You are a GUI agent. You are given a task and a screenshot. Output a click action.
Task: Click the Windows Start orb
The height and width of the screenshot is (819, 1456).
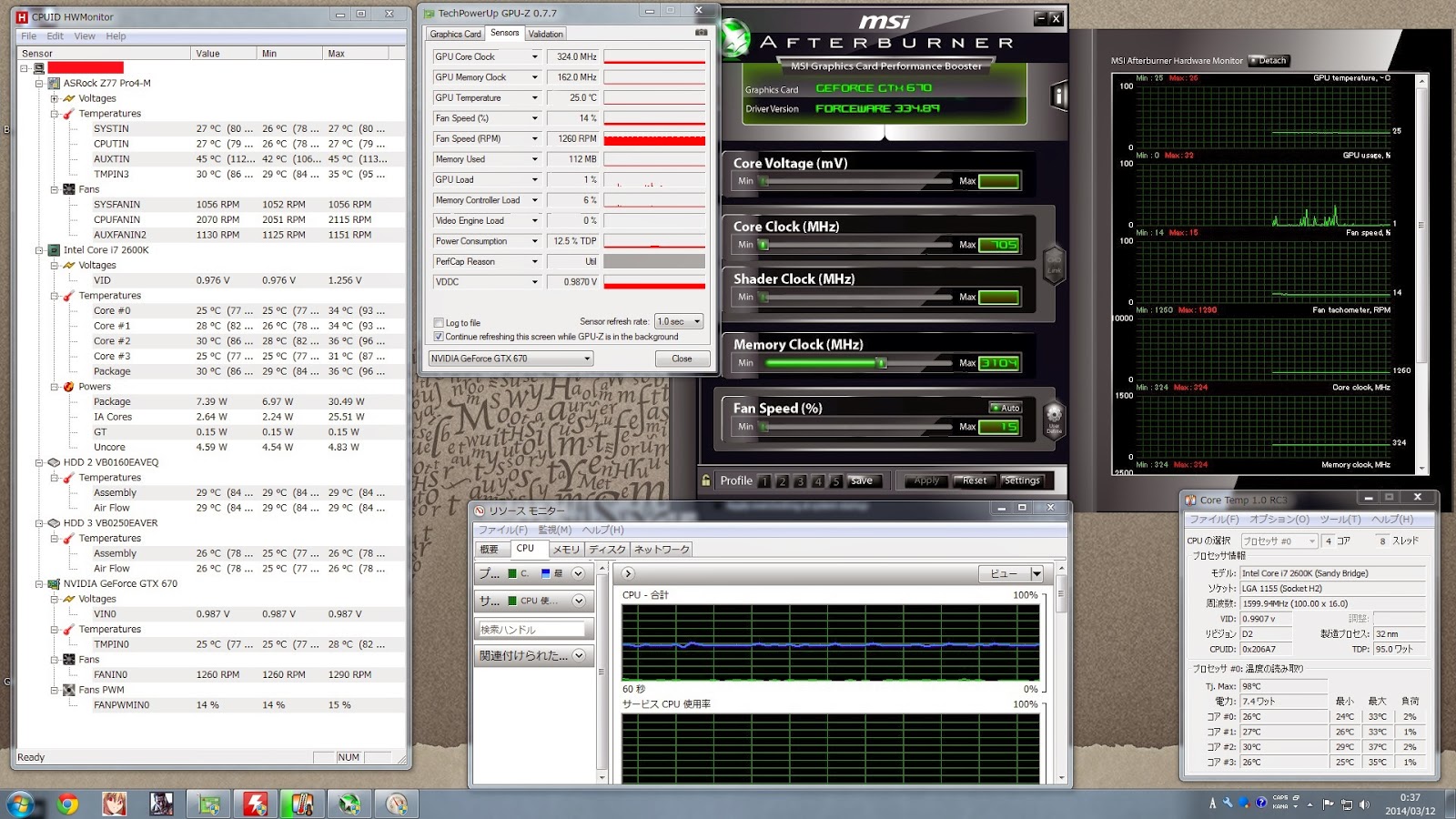(x=20, y=804)
